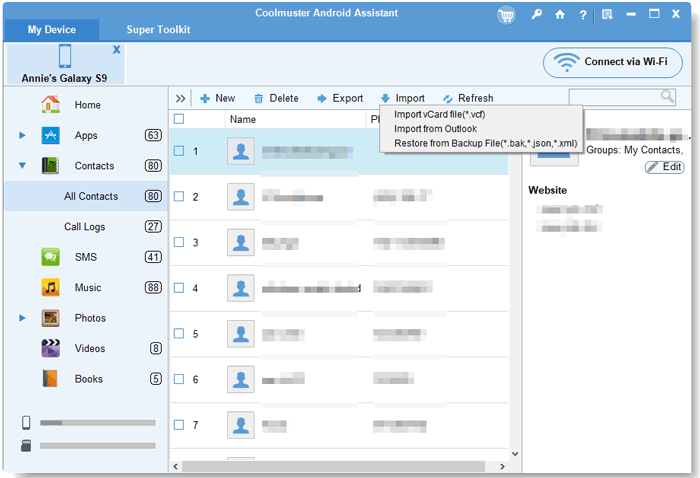
Task: Click the Books icon in the sidebar
Action: pyautogui.click(x=50, y=378)
